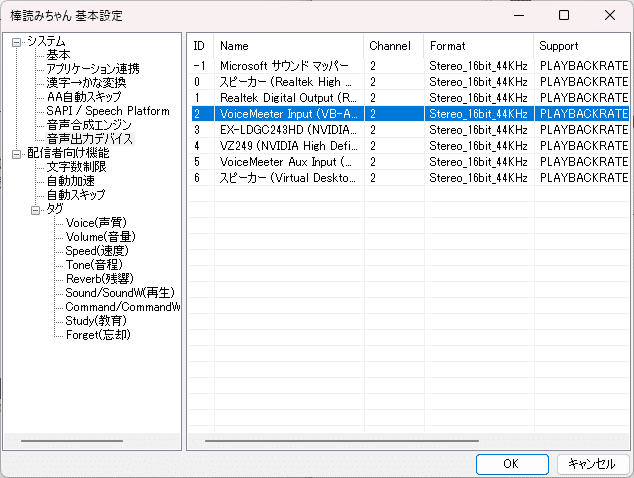Image resolution: width=634 pixels, height=478 pixels.
Task: Click the tree panel horizontal scrollbar
Action: click(72, 441)
